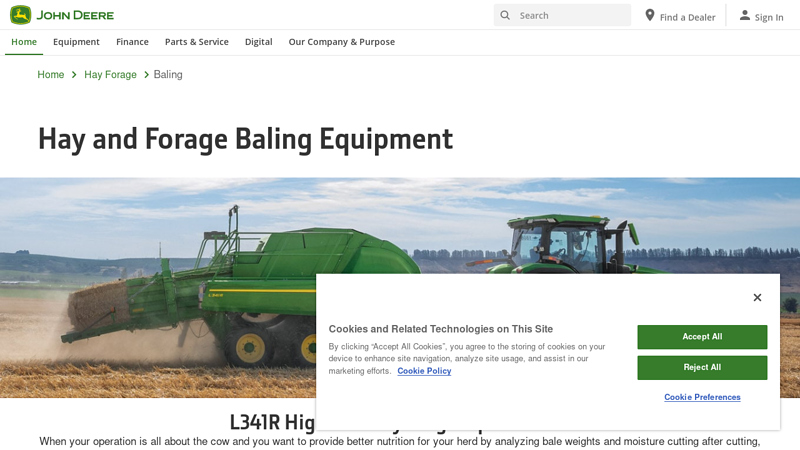Reject all cookies
Screen dimensions: 800x450
[702, 367]
